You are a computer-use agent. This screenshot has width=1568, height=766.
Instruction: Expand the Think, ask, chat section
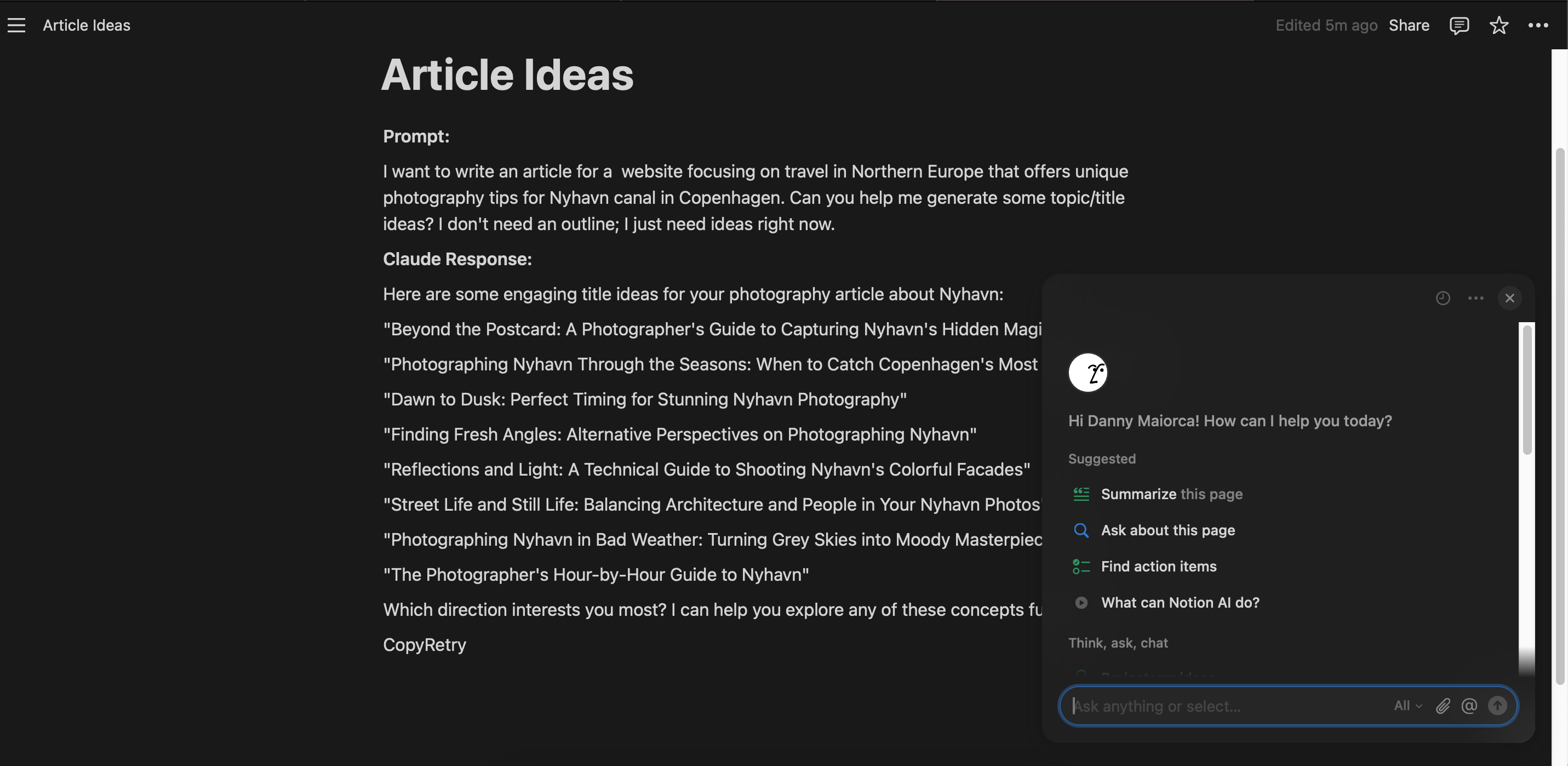click(x=1118, y=642)
